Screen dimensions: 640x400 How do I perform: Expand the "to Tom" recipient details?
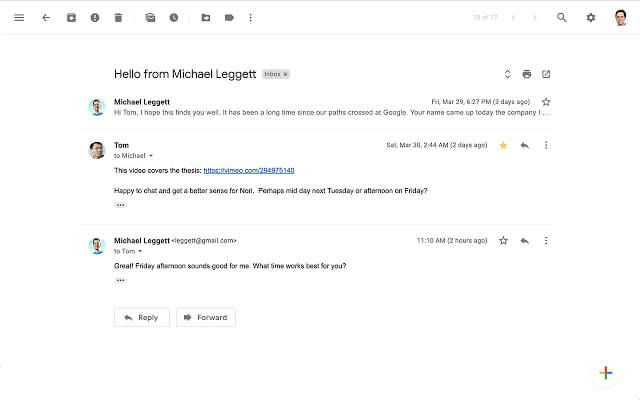pyautogui.click(x=140, y=251)
